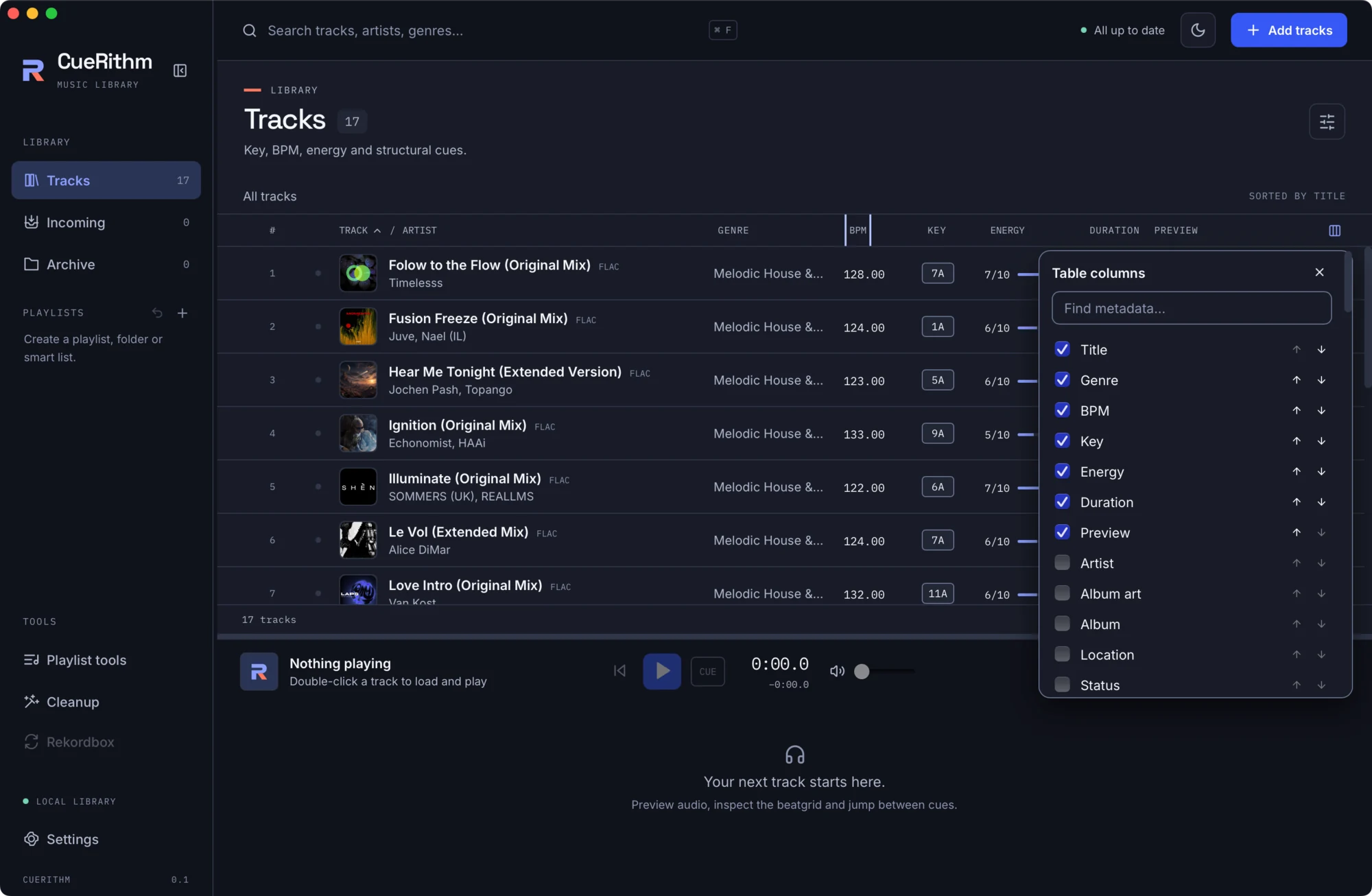Focus the Find metadata input field
The image size is (1372, 896).
pyautogui.click(x=1192, y=308)
